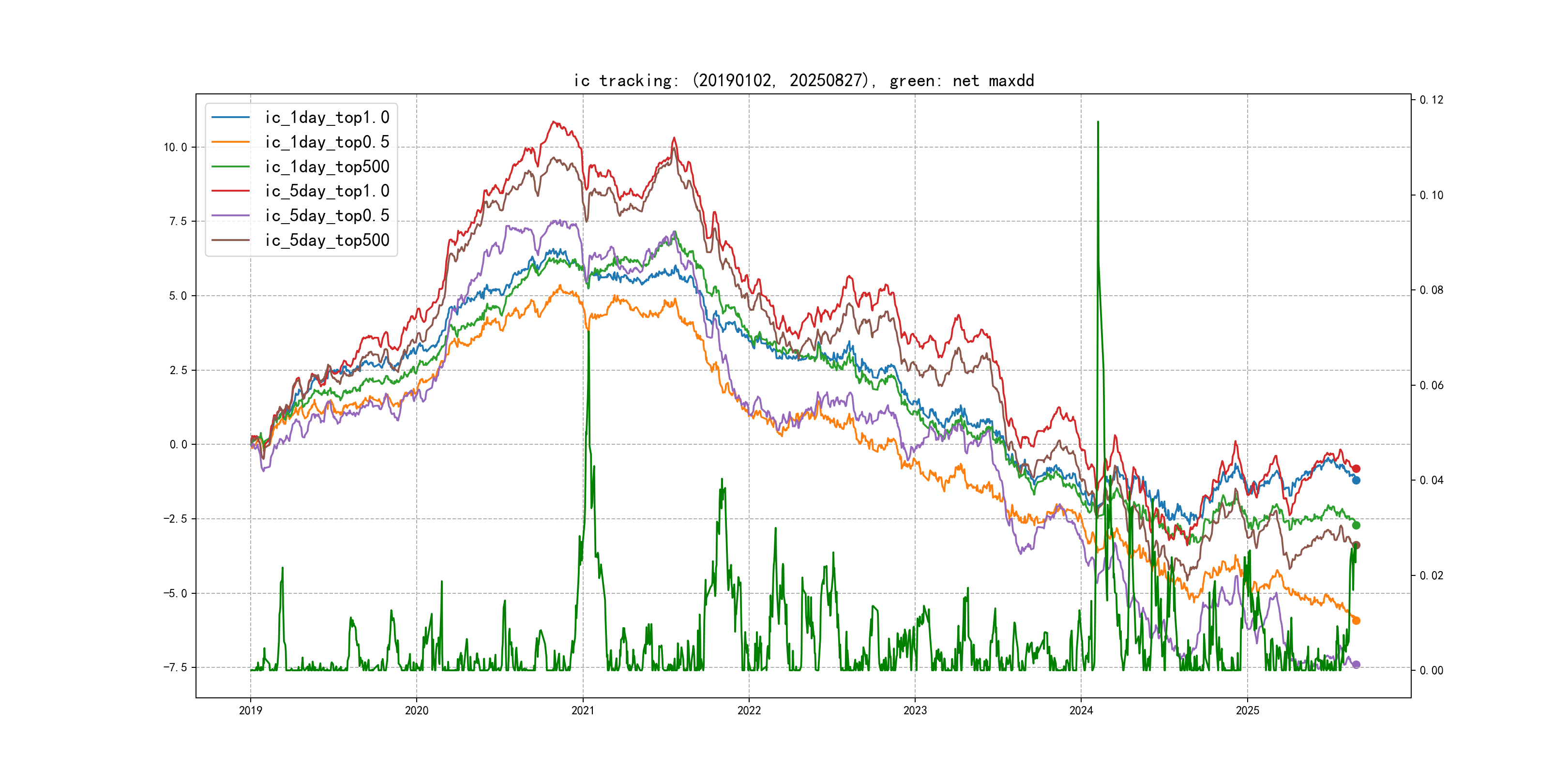This screenshot has height=784, width=1568.
Task: Click the ic_1day_top1.0 legend label
Action: [x=327, y=118]
